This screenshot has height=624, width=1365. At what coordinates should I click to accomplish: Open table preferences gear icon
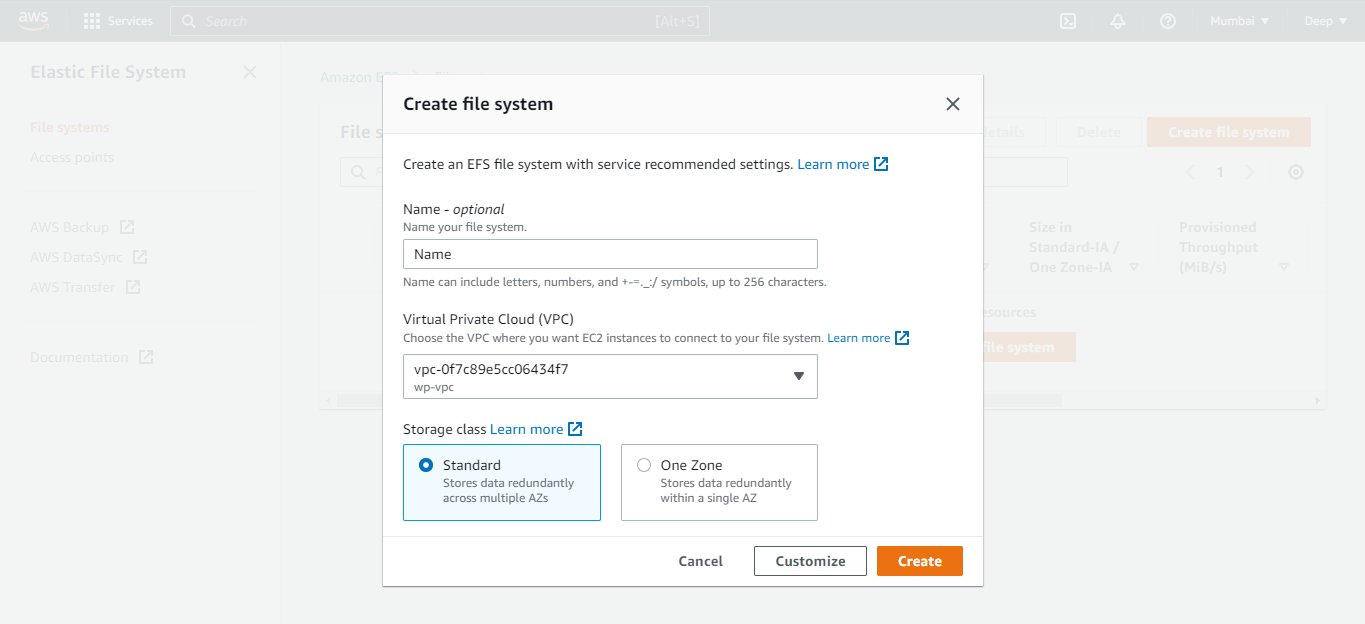(x=1296, y=172)
